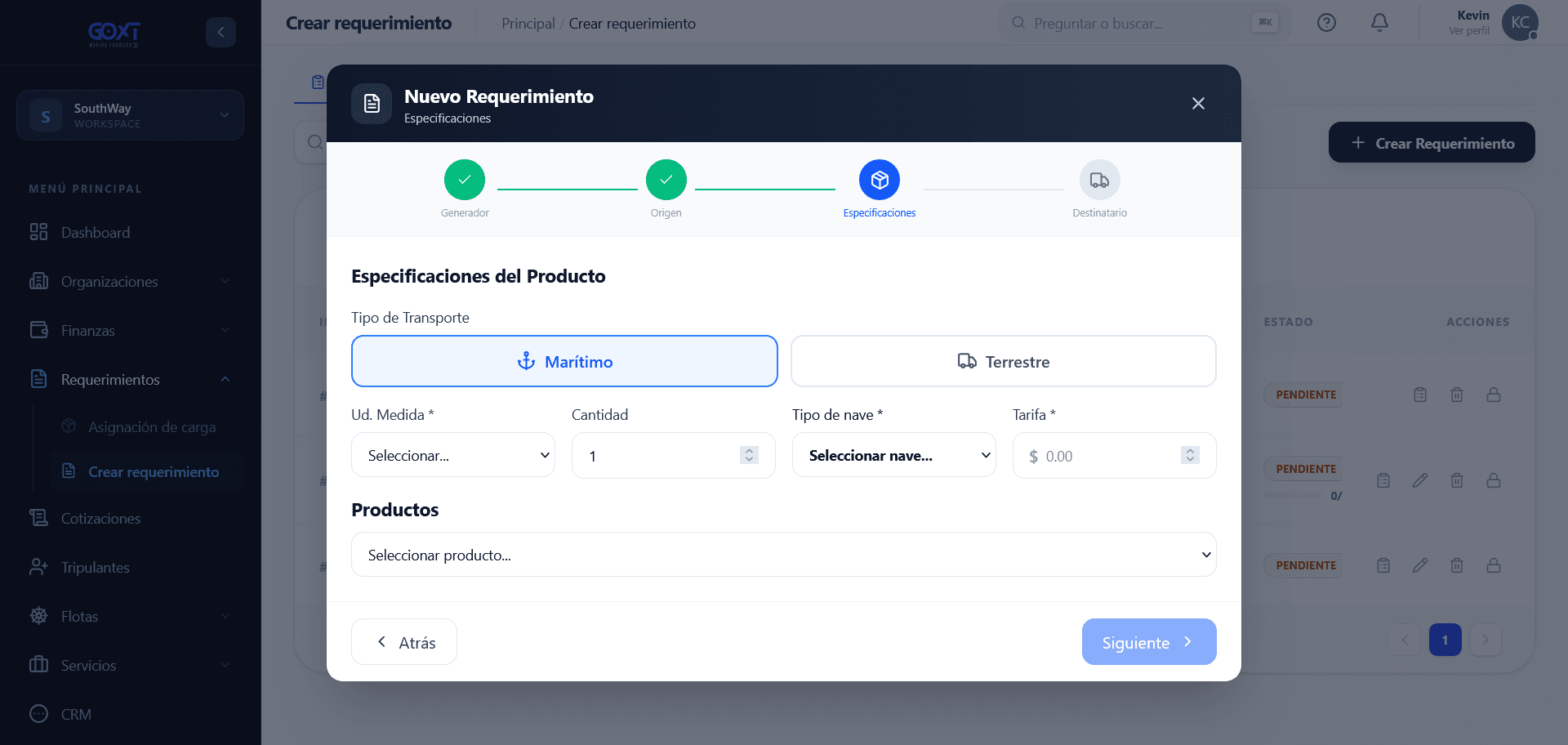Select Terrestre transport type

[x=1004, y=361]
